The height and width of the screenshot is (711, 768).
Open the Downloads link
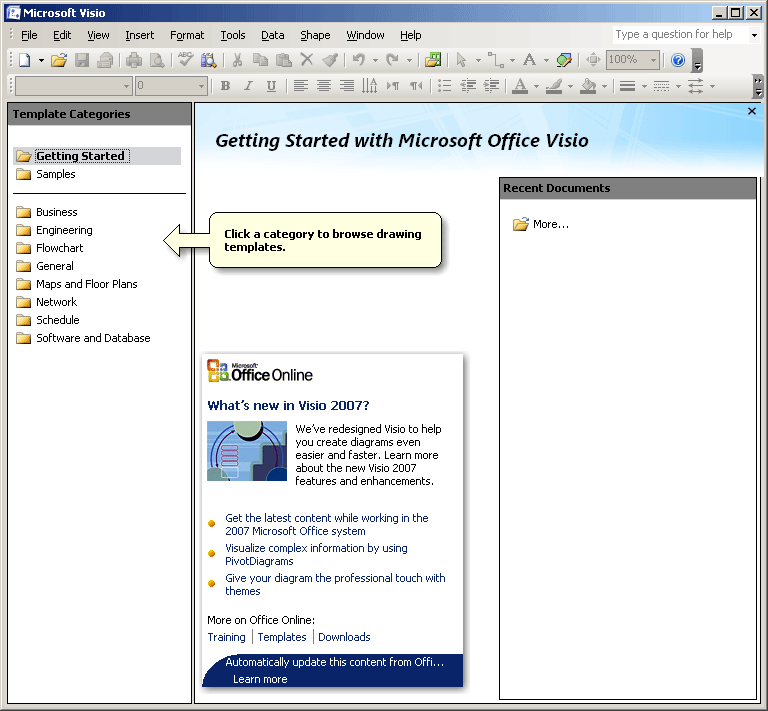pos(344,637)
